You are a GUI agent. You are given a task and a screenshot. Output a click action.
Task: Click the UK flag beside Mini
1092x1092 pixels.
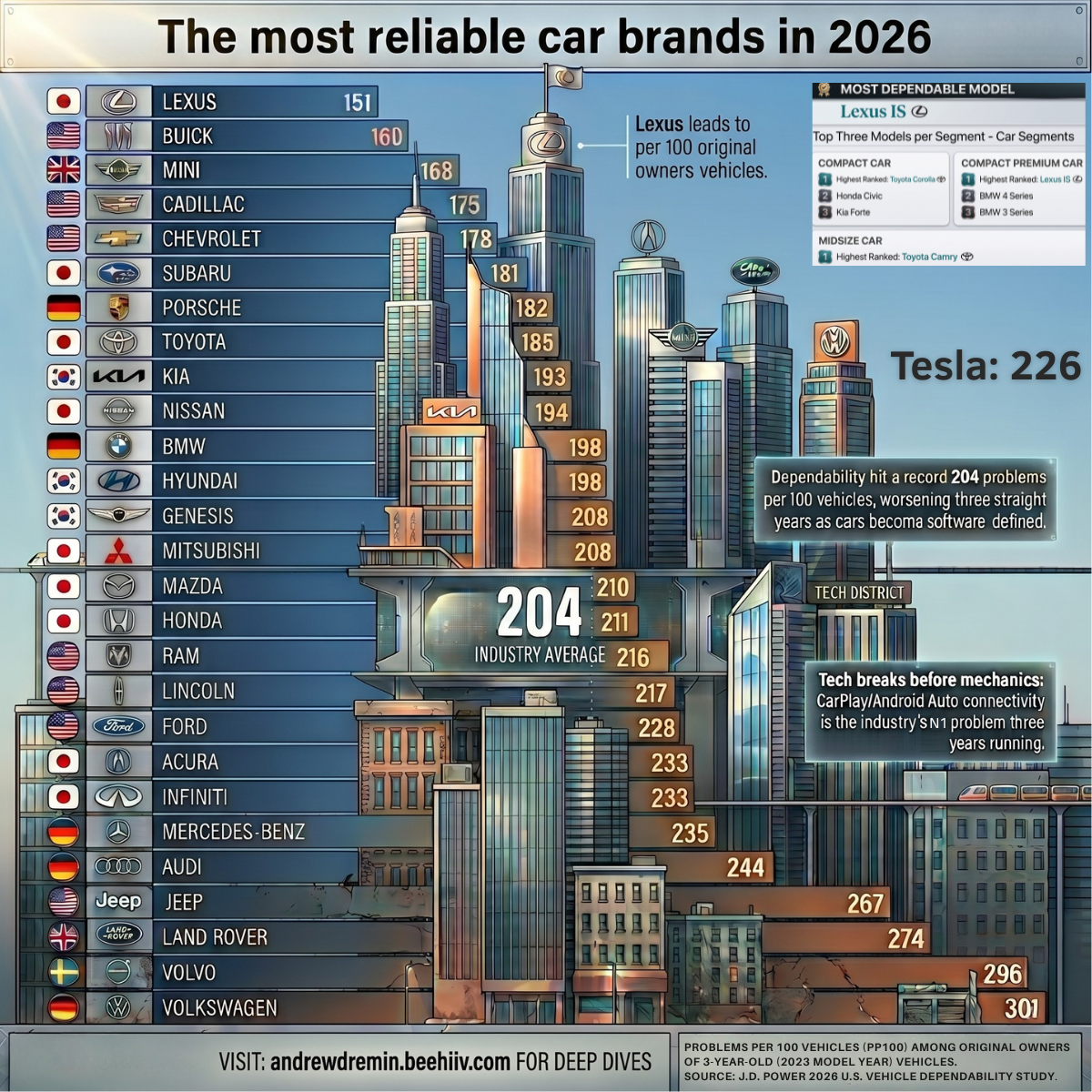point(64,170)
